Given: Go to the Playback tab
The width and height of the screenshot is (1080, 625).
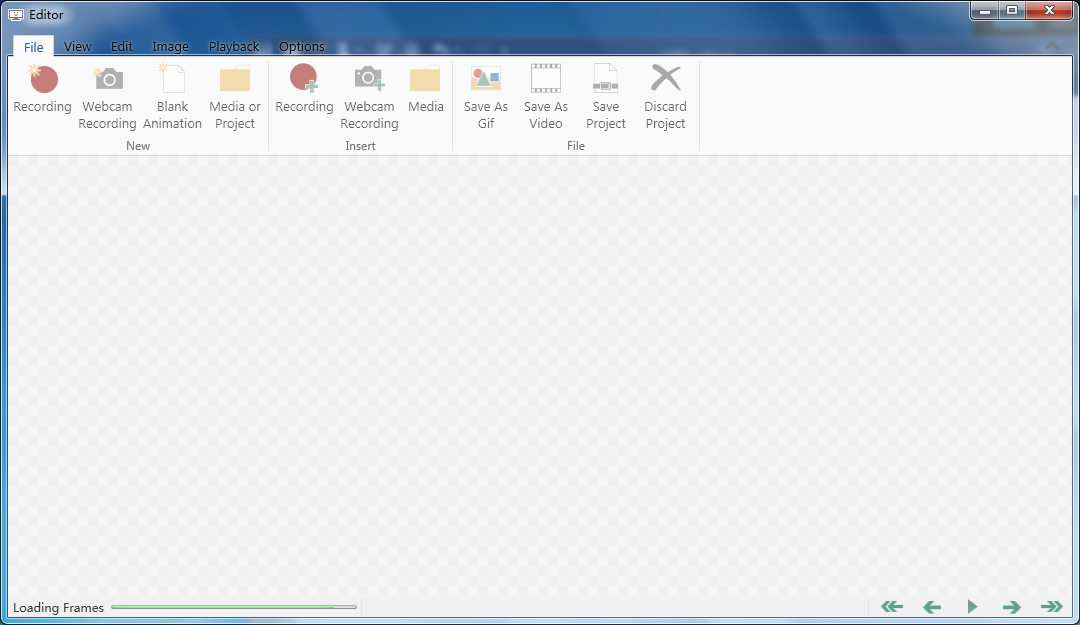Looking at the screenshot, I should pos(234,47).
